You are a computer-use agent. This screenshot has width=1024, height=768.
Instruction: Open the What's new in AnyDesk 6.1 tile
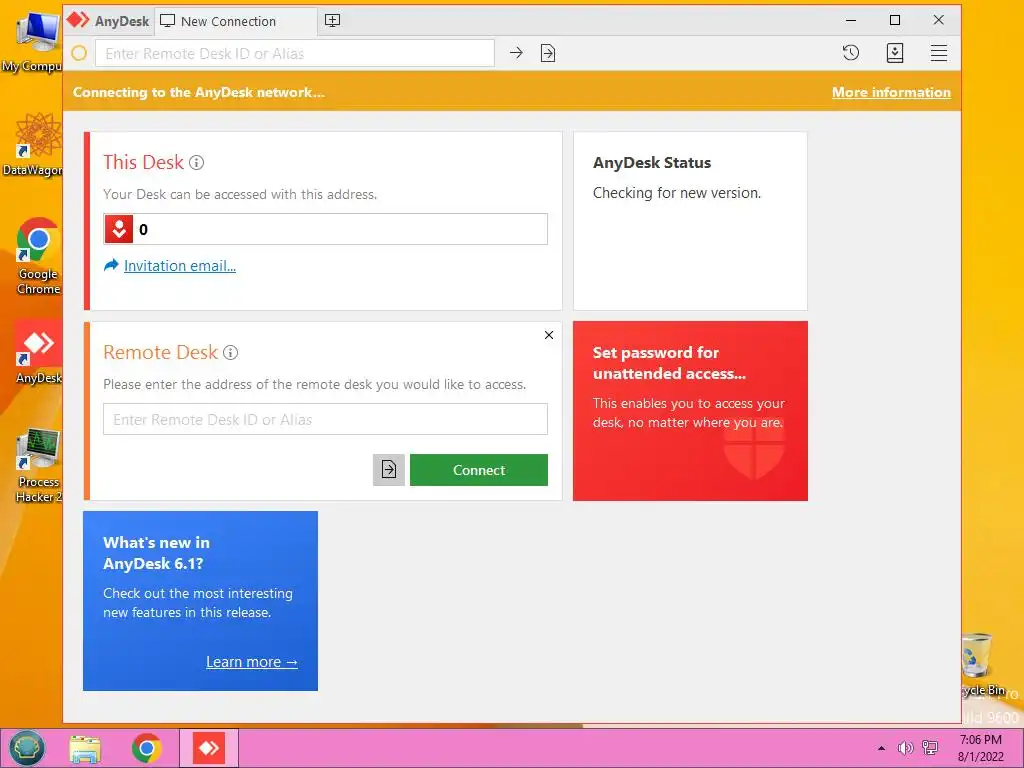pos(200,601)
